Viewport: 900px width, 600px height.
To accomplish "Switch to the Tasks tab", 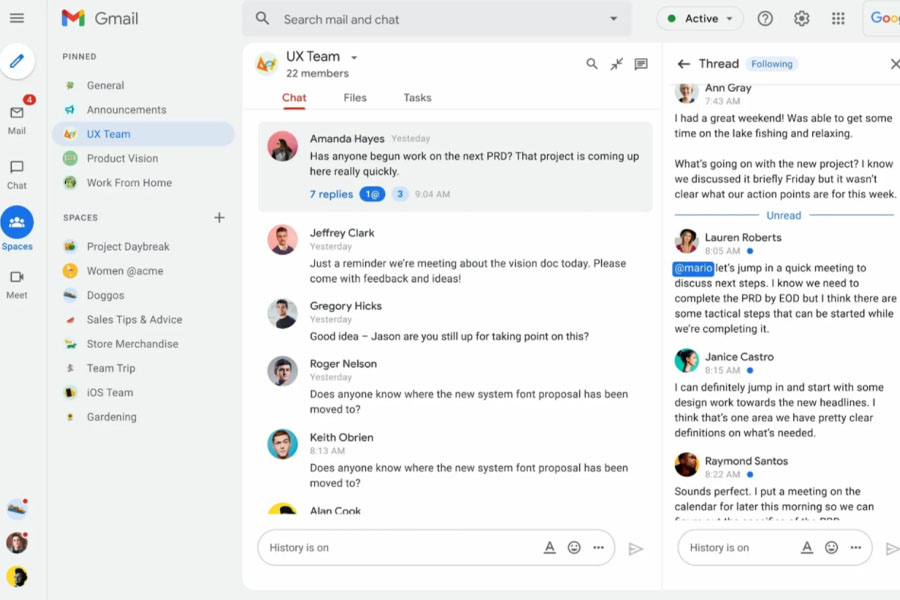I will coord(417,98).
